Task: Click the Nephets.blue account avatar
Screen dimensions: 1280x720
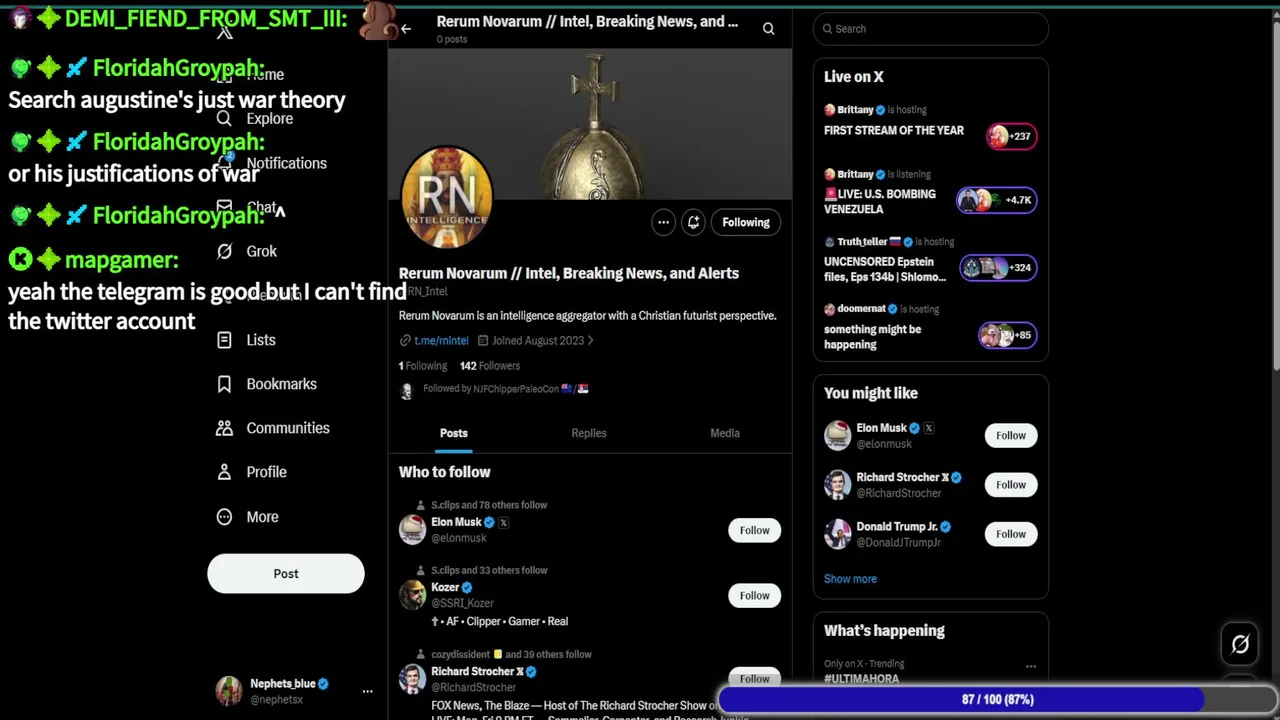Action: point(229,691)
